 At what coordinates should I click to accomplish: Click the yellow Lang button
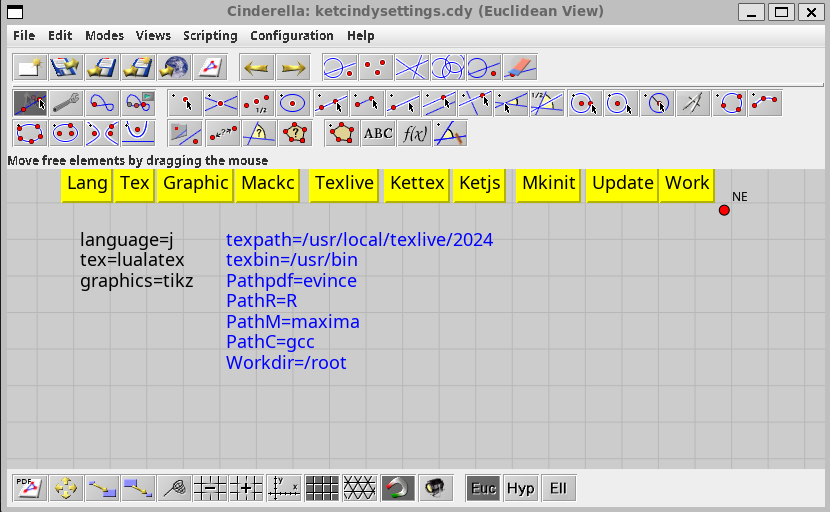87,185
